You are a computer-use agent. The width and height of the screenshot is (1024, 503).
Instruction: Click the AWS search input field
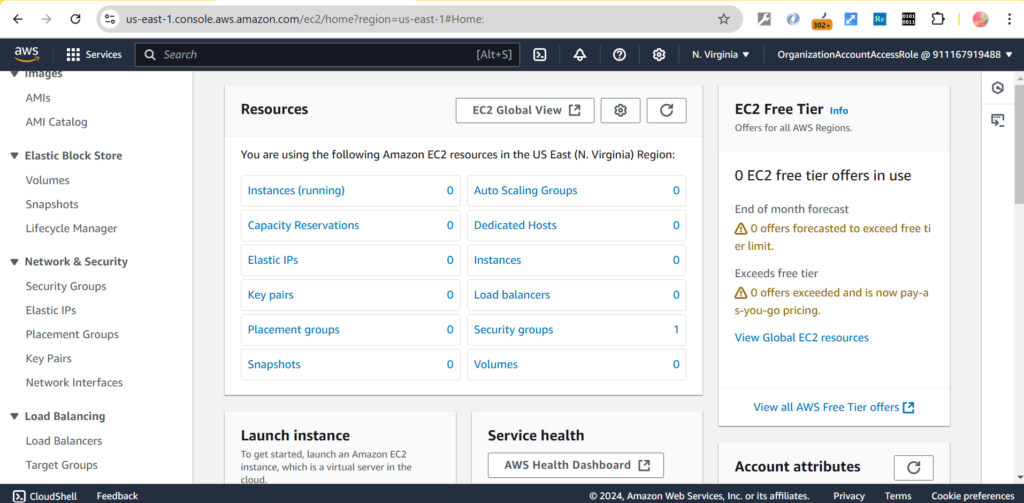[320, 55]
